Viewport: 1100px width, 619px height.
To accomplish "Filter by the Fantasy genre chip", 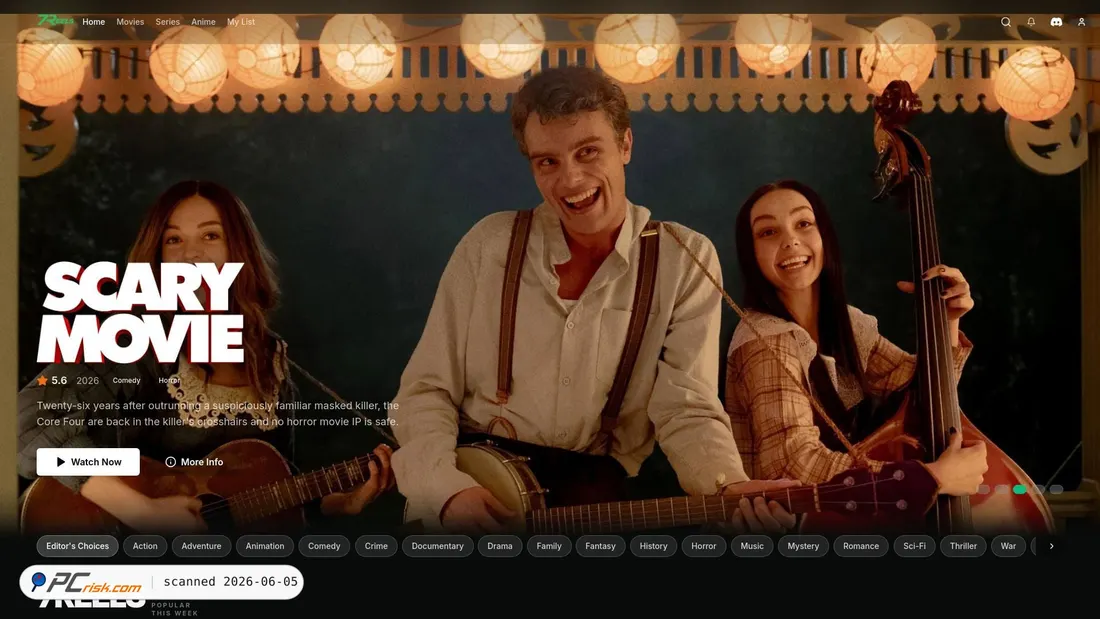I will (601, 546).
